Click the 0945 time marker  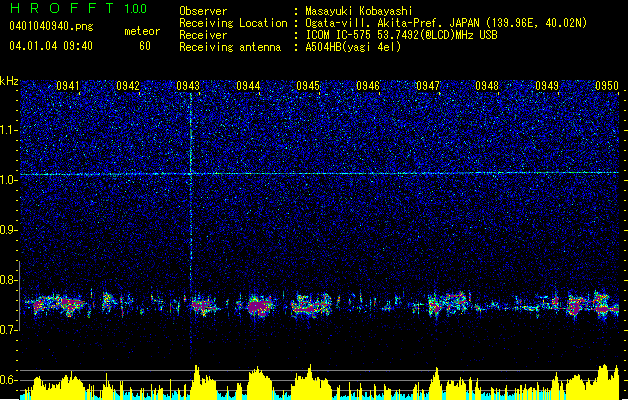pos(308,85)
